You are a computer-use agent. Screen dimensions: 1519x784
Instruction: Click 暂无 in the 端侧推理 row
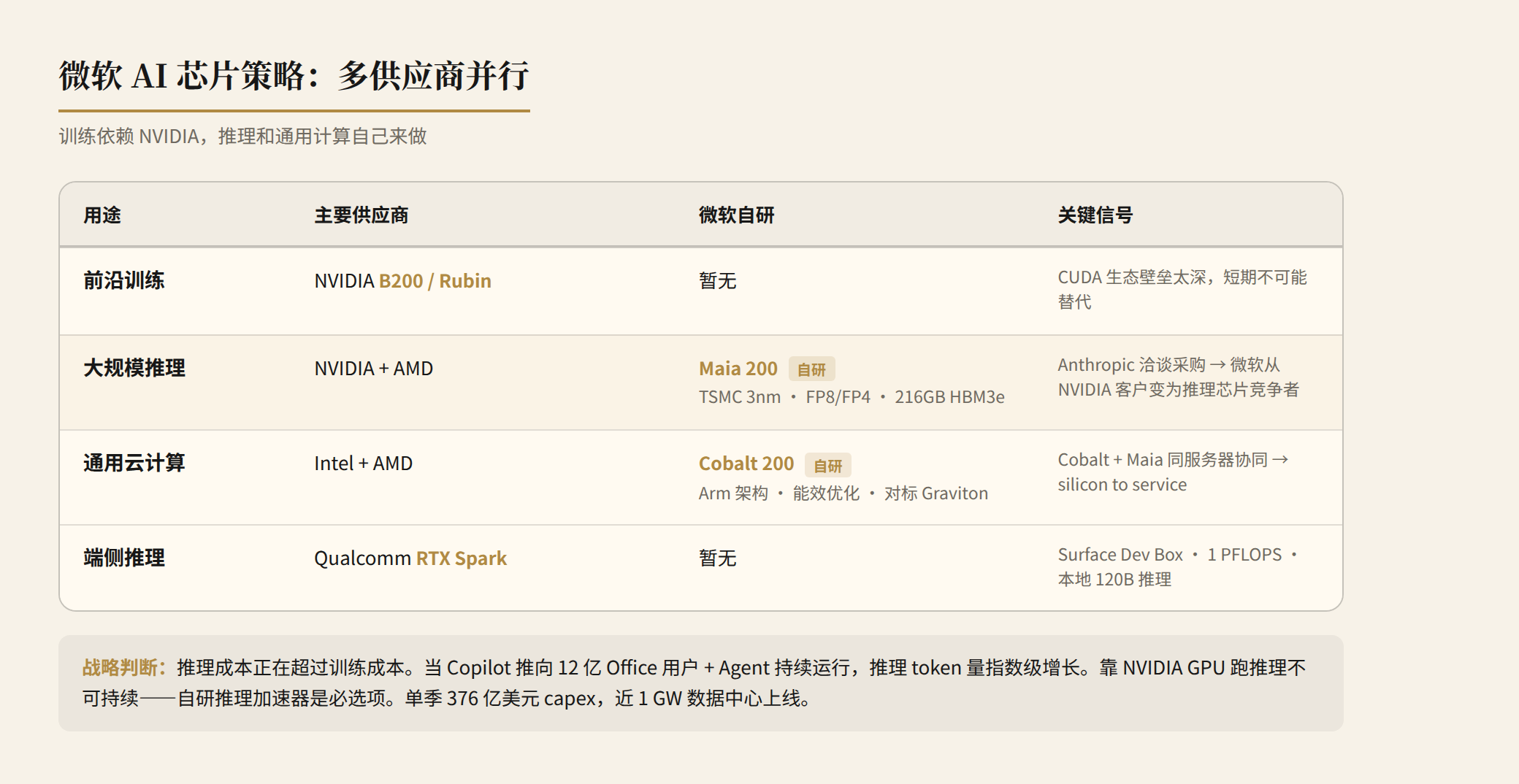click(x=717, y=558)
